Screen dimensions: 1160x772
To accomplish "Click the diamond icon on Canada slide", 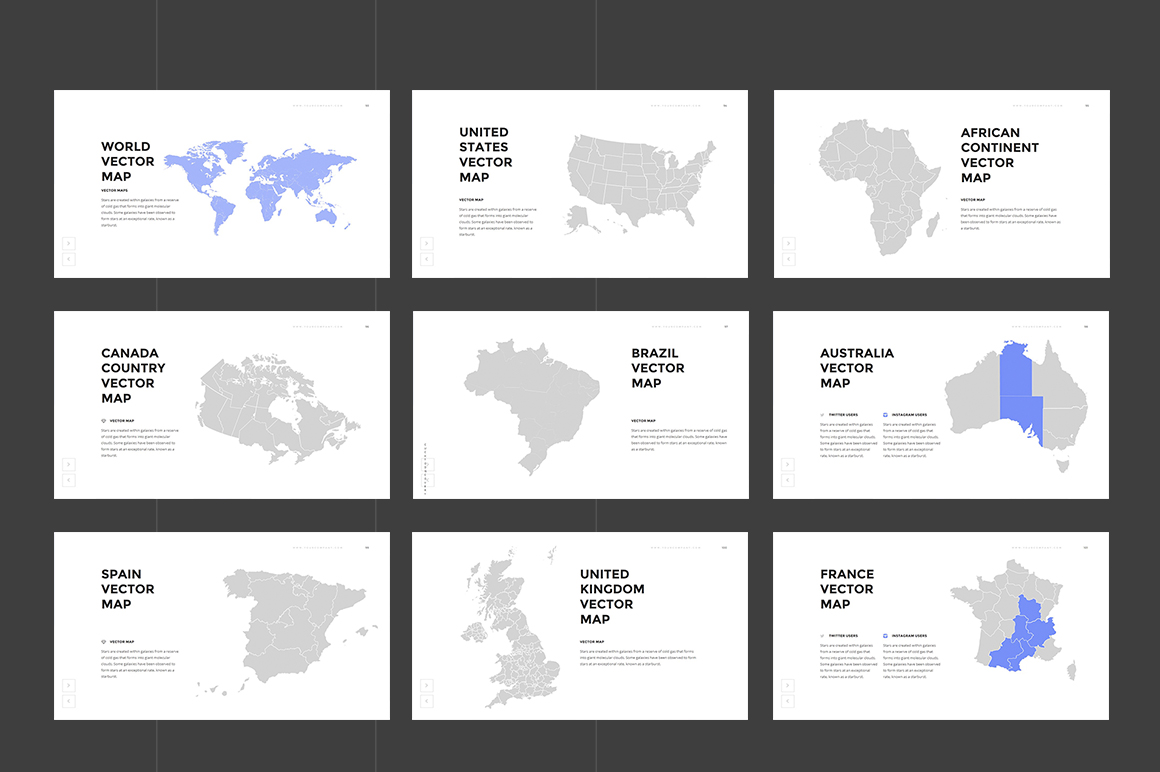I will pos(104,421).
